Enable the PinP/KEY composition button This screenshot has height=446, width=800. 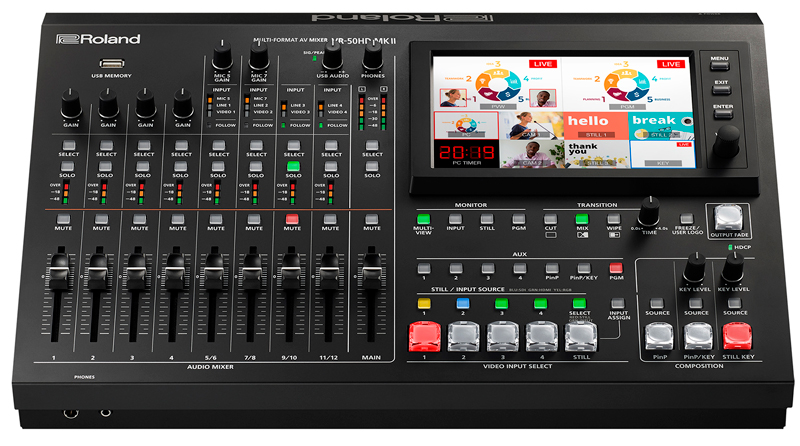[698, 336]
